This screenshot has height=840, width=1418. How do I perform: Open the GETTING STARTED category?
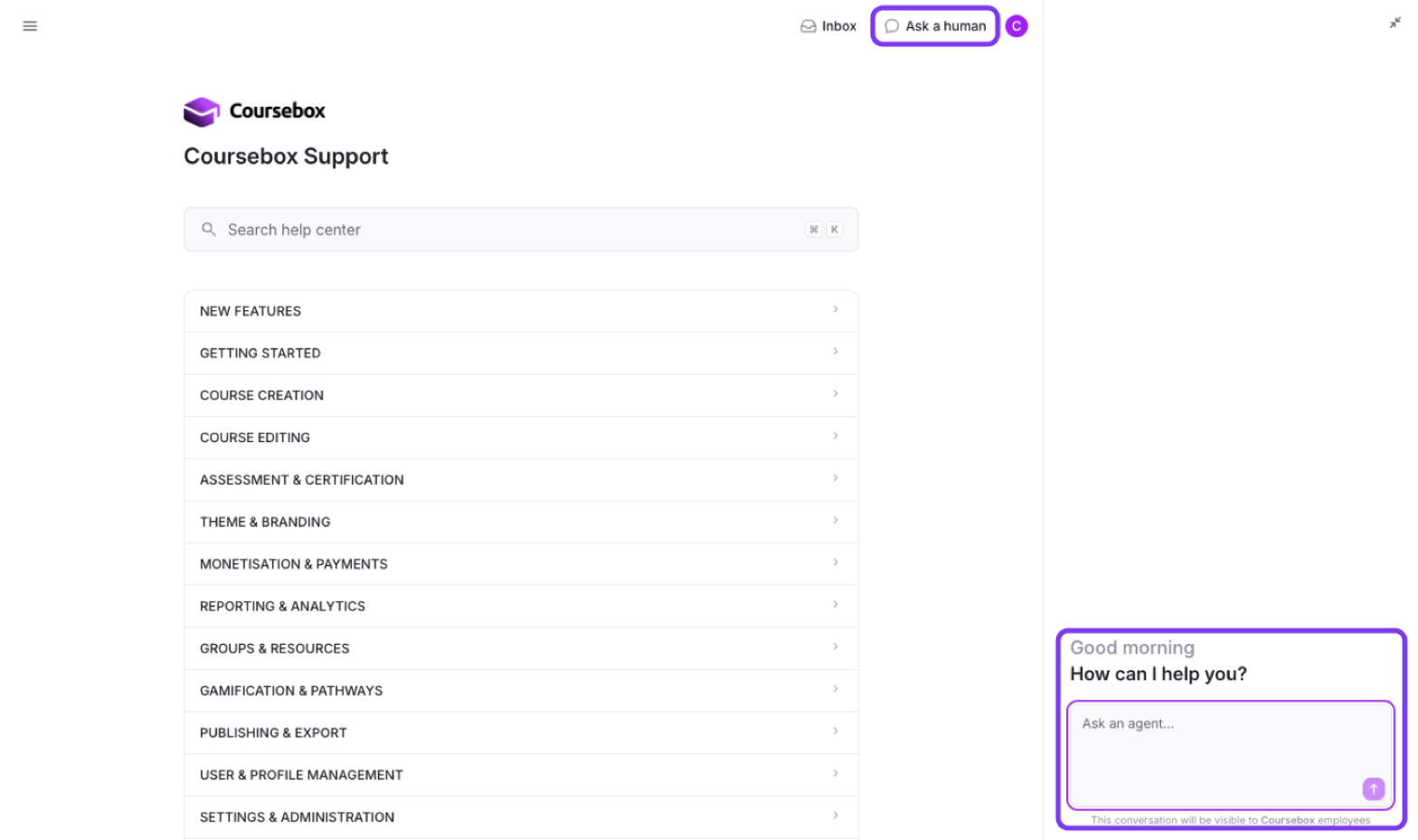point(521,353)
